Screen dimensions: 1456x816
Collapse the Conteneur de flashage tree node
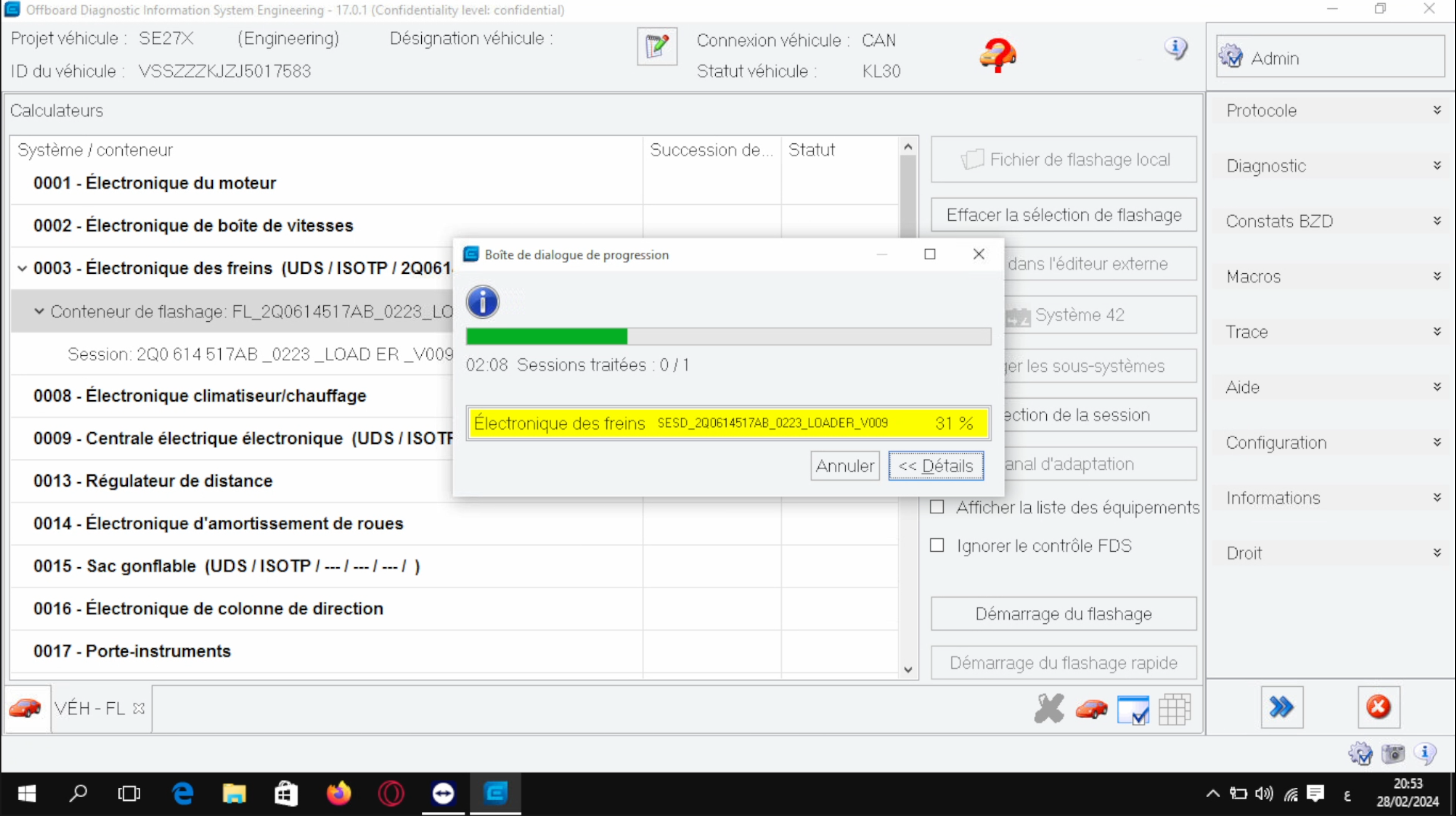[39, 311]
